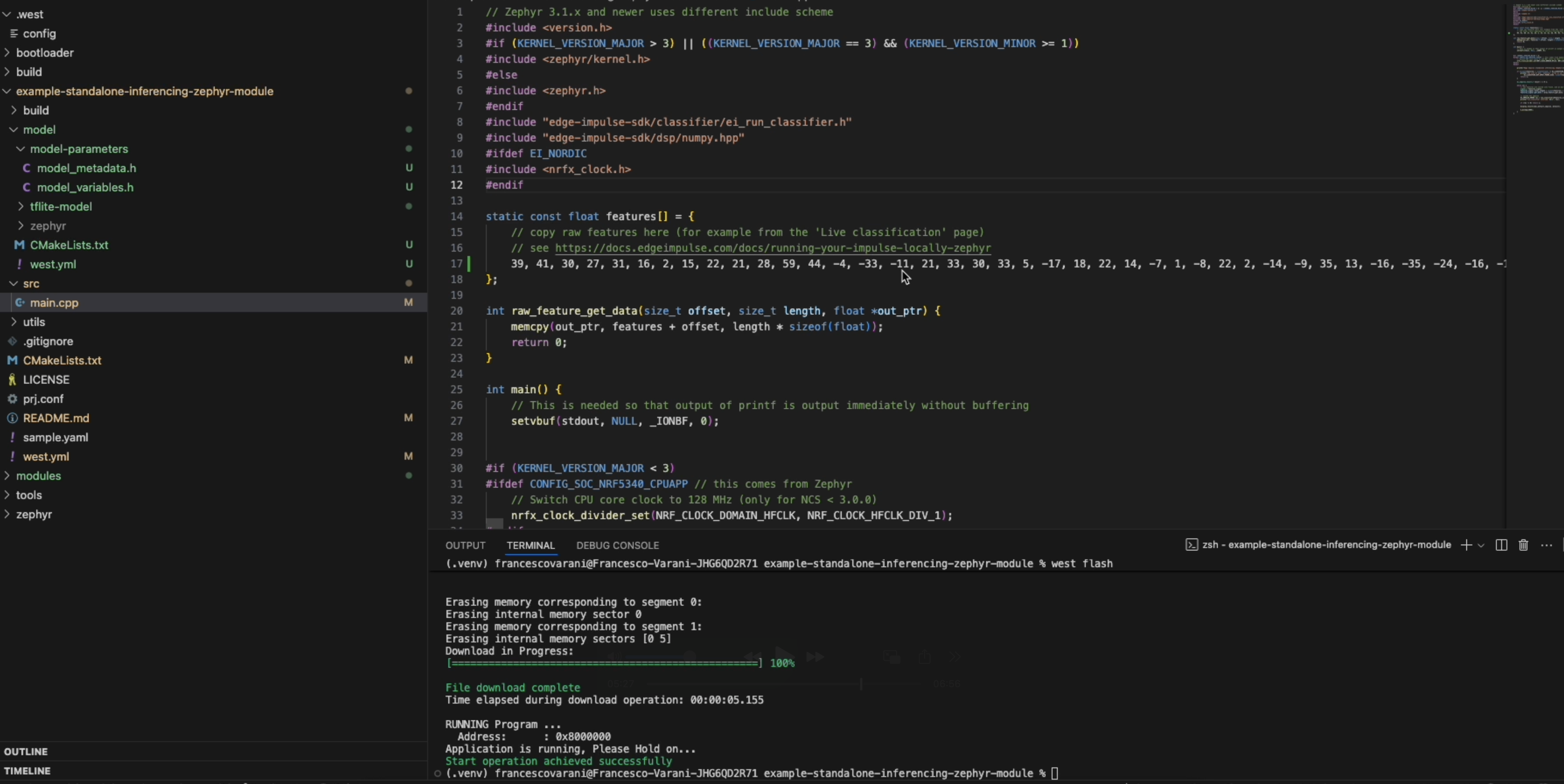Expand the tflite-model folder
Viewport: 1564px width, 784px height.
(x=21, y=207)
